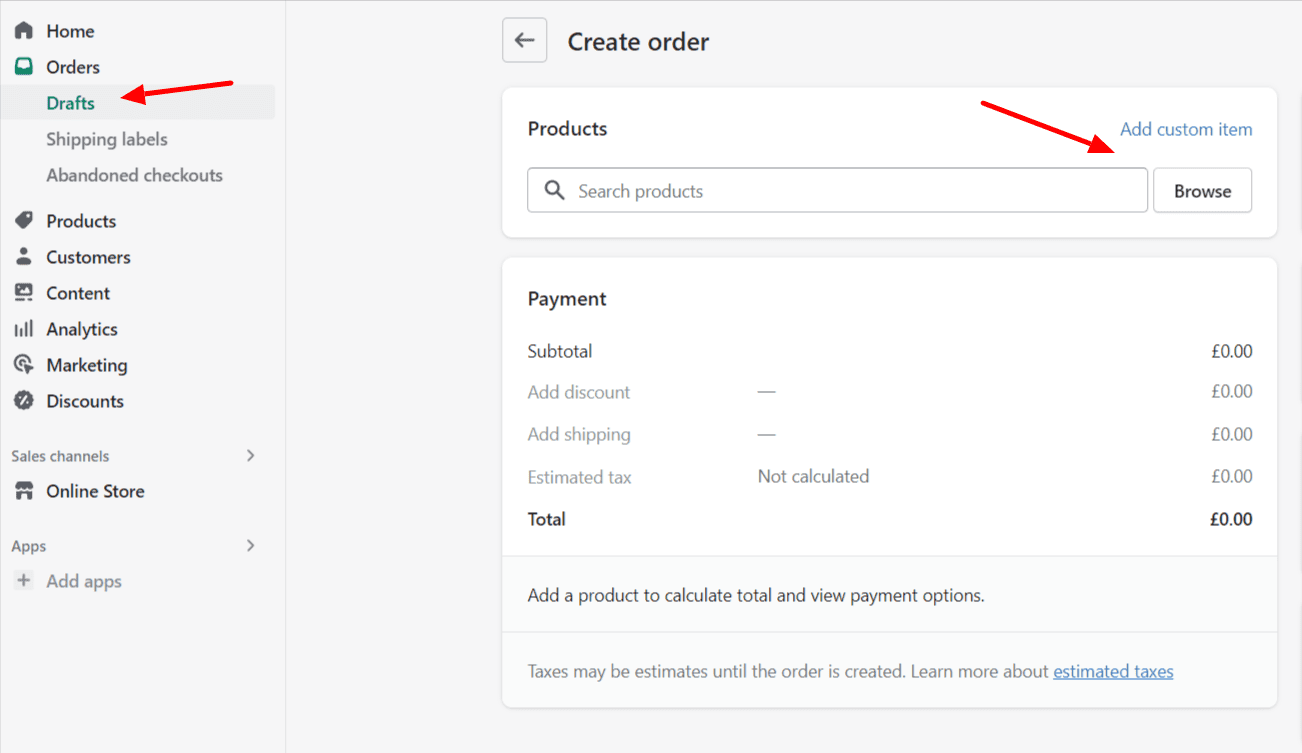The width and height of the screenshot is (1302, 753).
Task: Open the Content section icon
Action: click(23, 292)
